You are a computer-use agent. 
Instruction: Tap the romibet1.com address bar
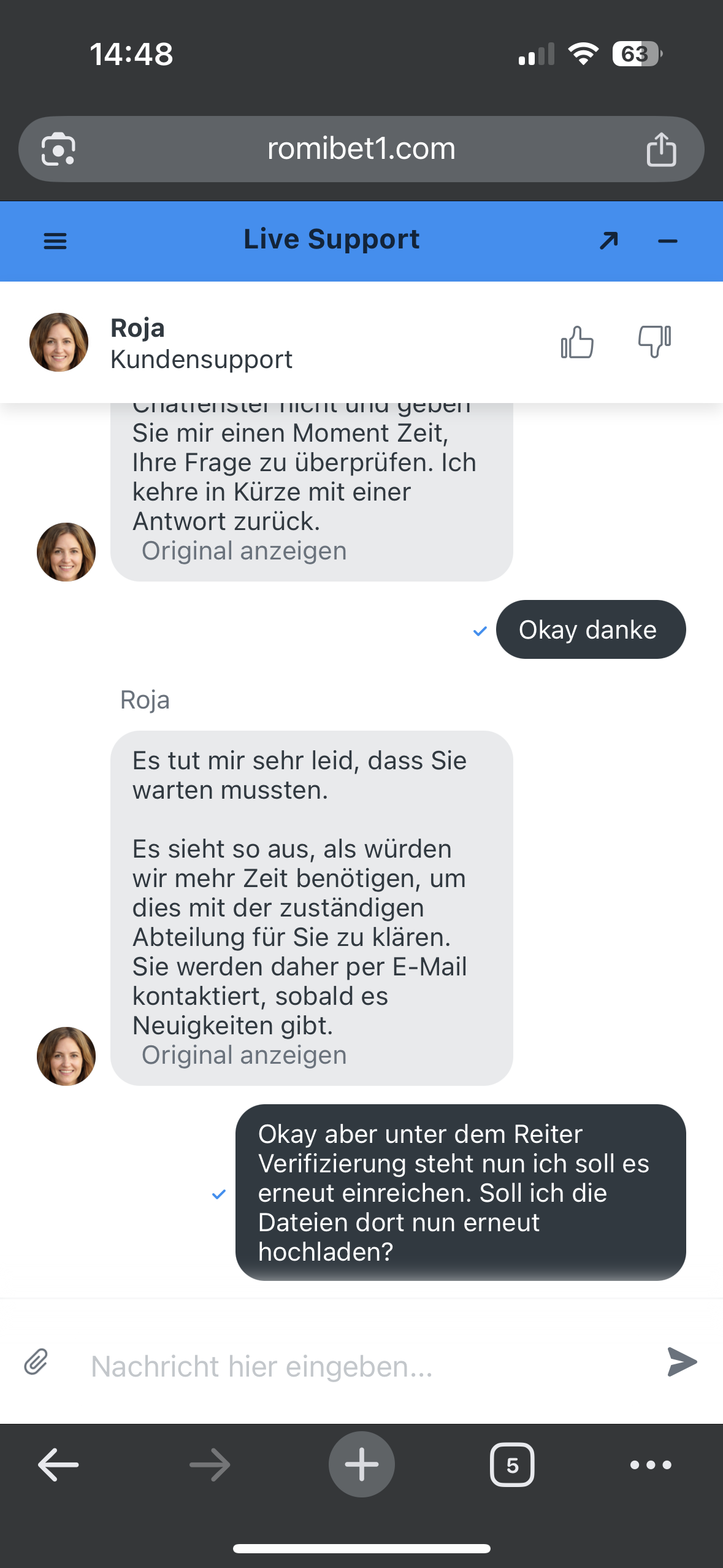coord(361,149)
